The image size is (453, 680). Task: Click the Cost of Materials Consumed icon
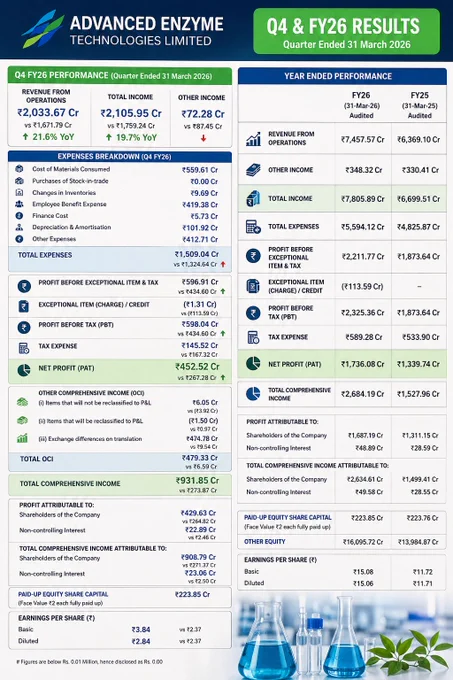19,169
